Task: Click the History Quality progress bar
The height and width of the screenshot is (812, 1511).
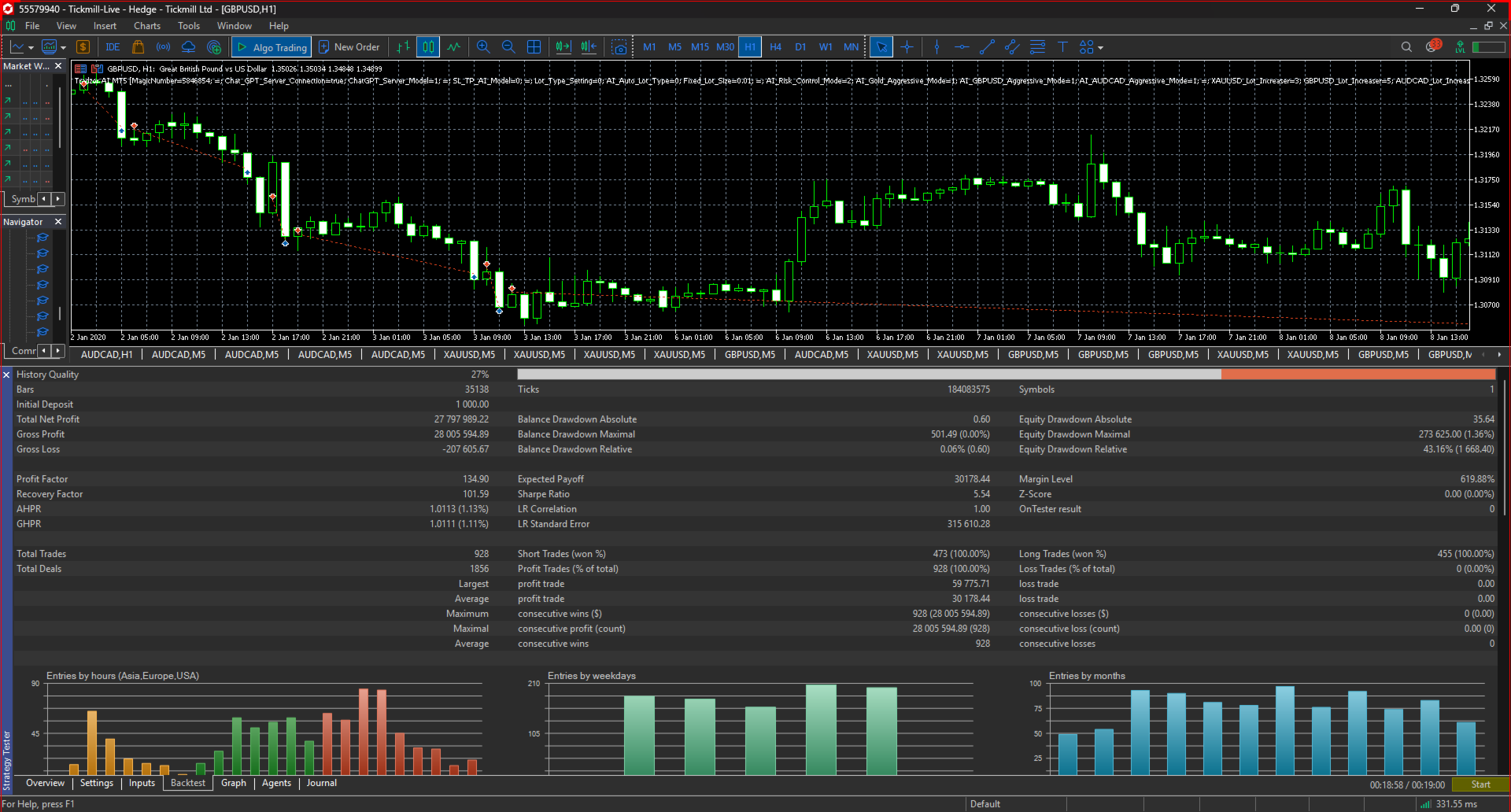Action: tap(1006, 375)
